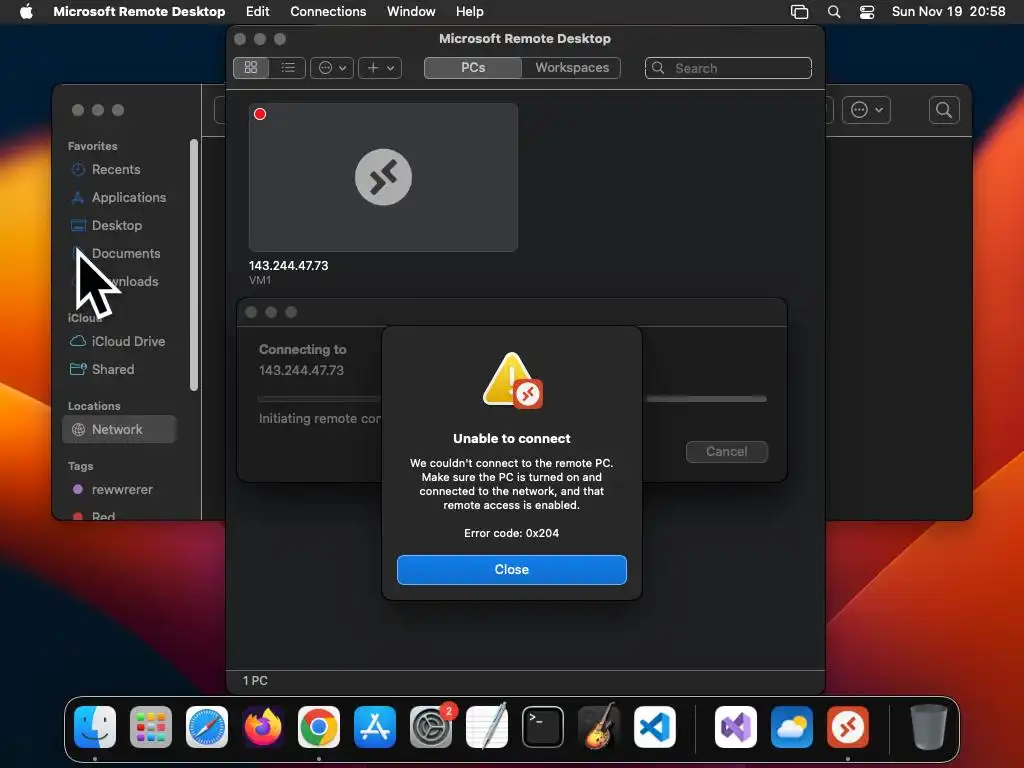
Task: Open Google Chrome from the Dock
Action: (x=319, y=727)
